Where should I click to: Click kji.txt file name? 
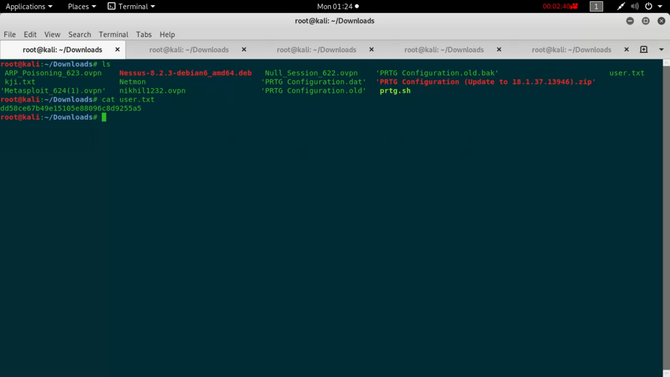point(20,82)
